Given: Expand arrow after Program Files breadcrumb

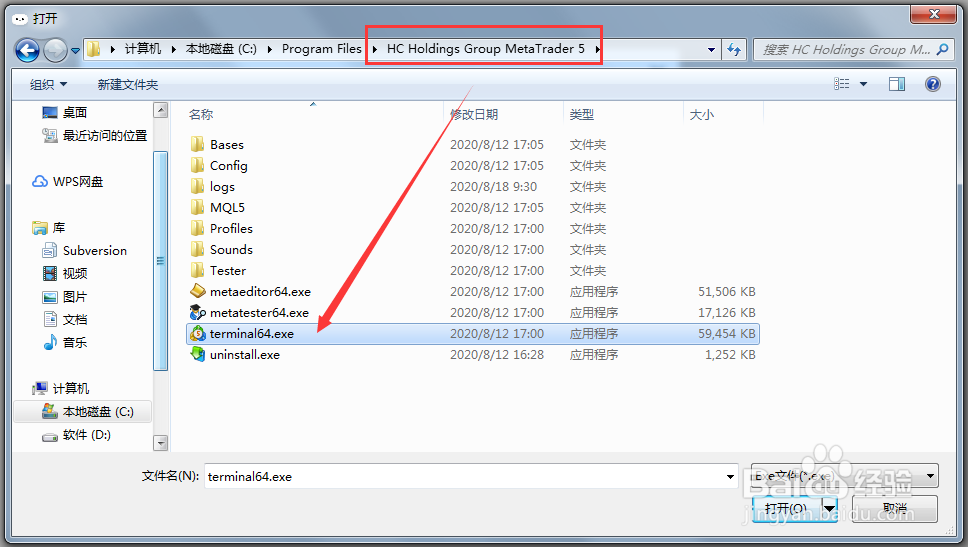Looking at the screenshot, I should tap(374, 49).
